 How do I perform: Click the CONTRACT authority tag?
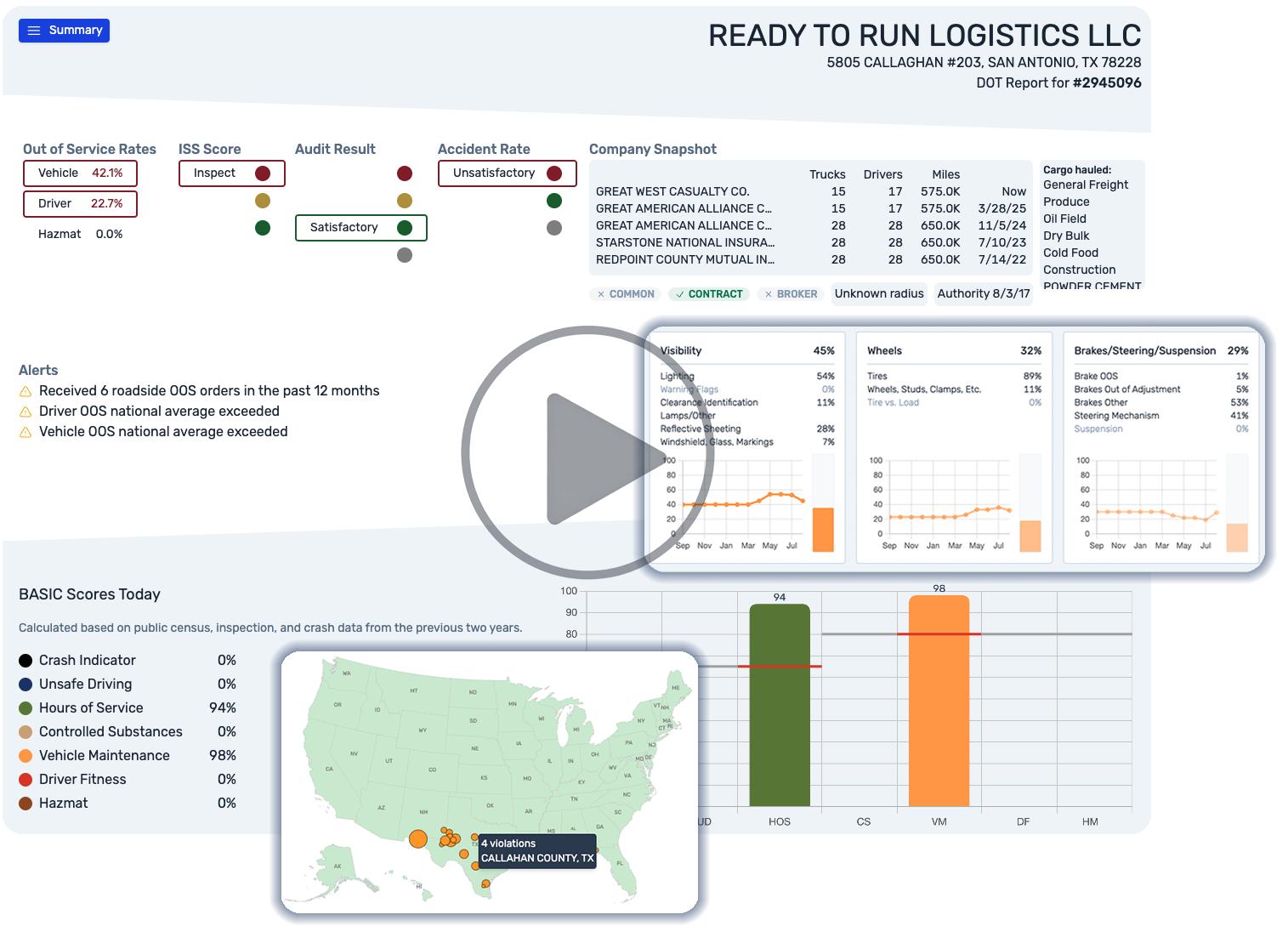(x=709, y=294)
